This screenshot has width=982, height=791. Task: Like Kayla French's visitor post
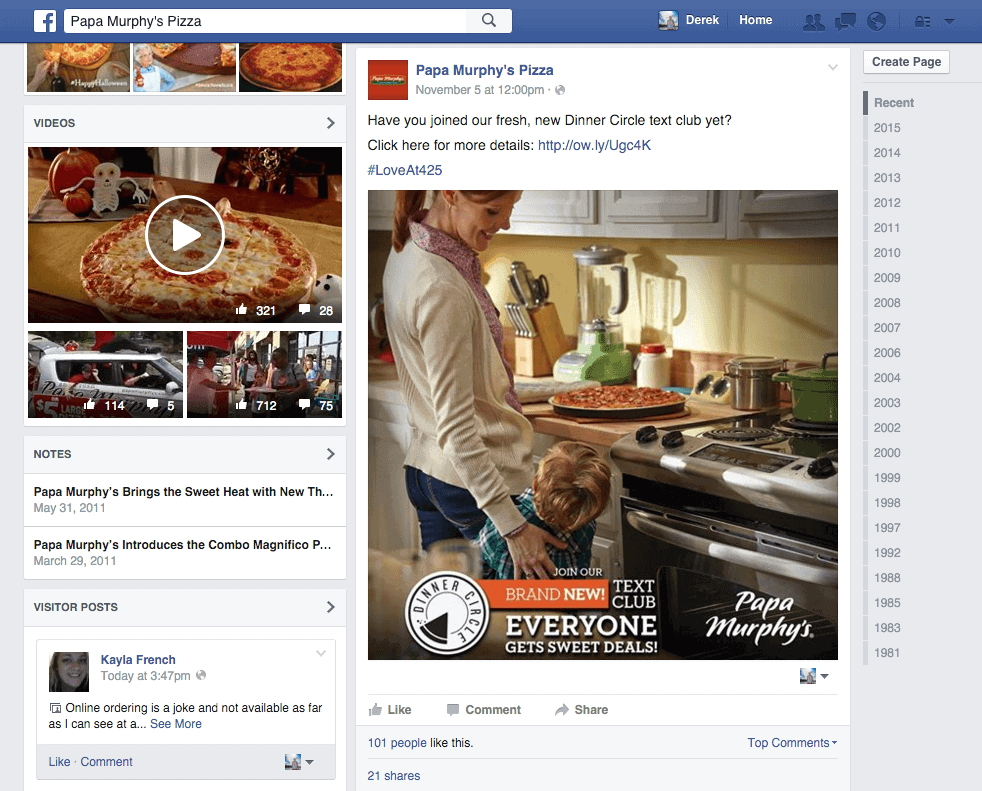click(59, 762)
